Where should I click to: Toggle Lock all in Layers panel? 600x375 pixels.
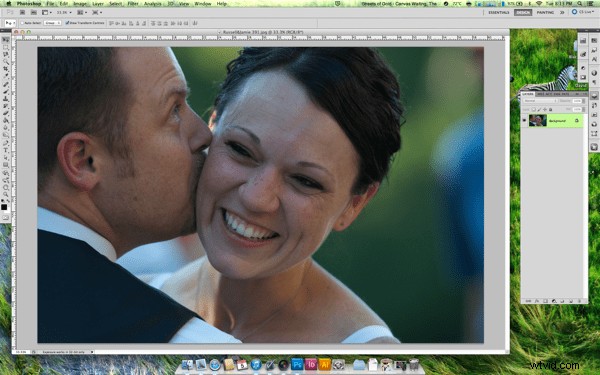tap(550, 110)
